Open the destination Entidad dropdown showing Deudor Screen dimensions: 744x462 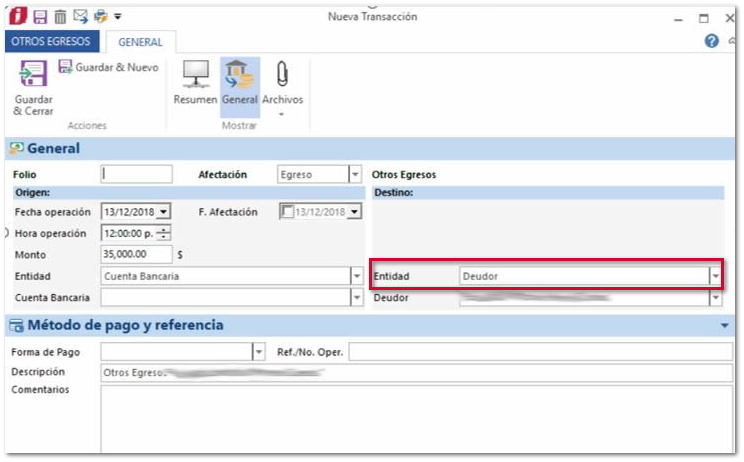click(715, 276)
